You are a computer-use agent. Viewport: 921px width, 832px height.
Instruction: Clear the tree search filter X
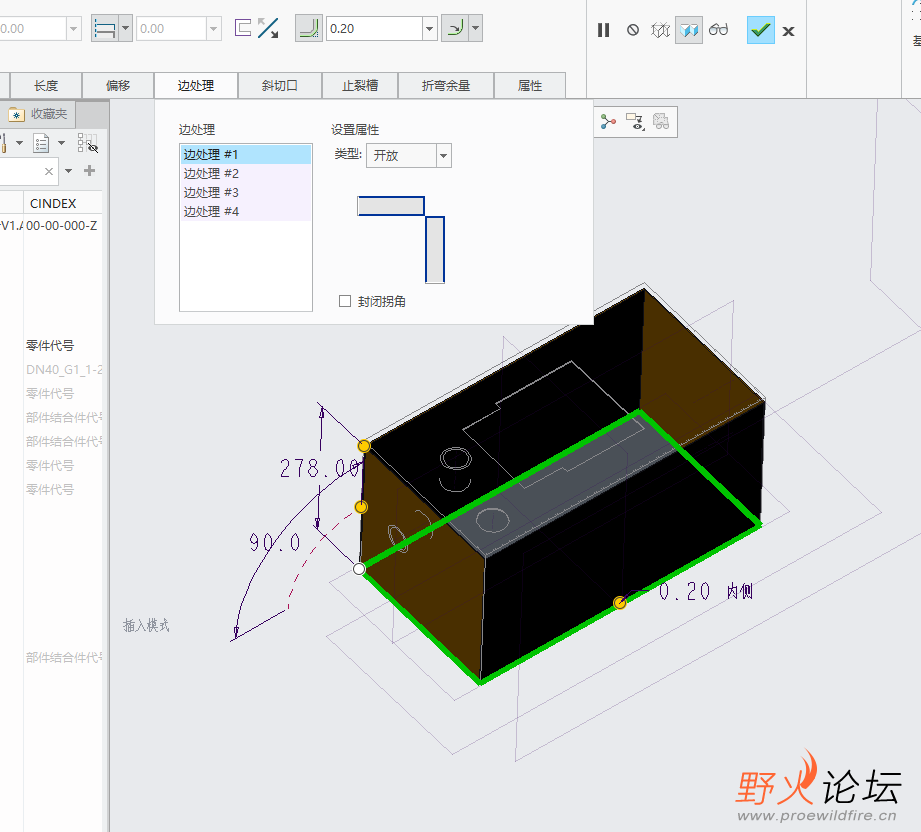[x=49, y=172]
